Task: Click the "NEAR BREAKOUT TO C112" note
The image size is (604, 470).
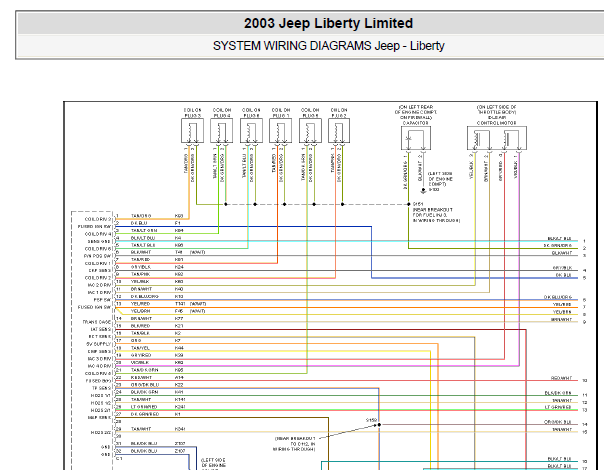Action: pos(295,444)
